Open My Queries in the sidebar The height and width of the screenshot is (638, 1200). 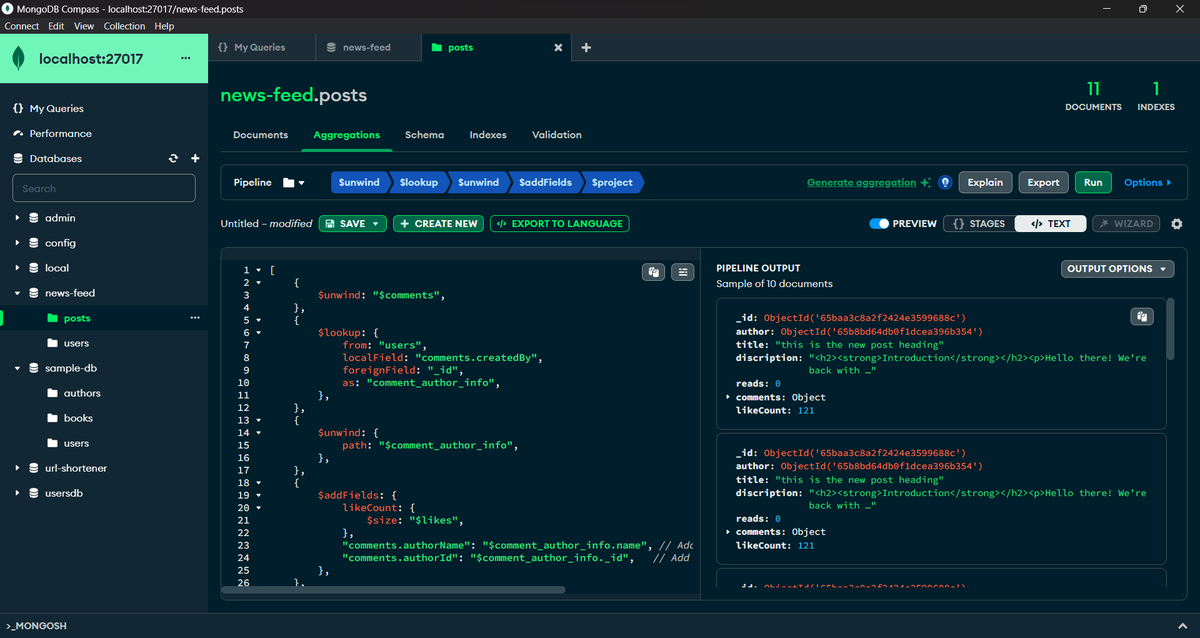(x=56, y=108)
